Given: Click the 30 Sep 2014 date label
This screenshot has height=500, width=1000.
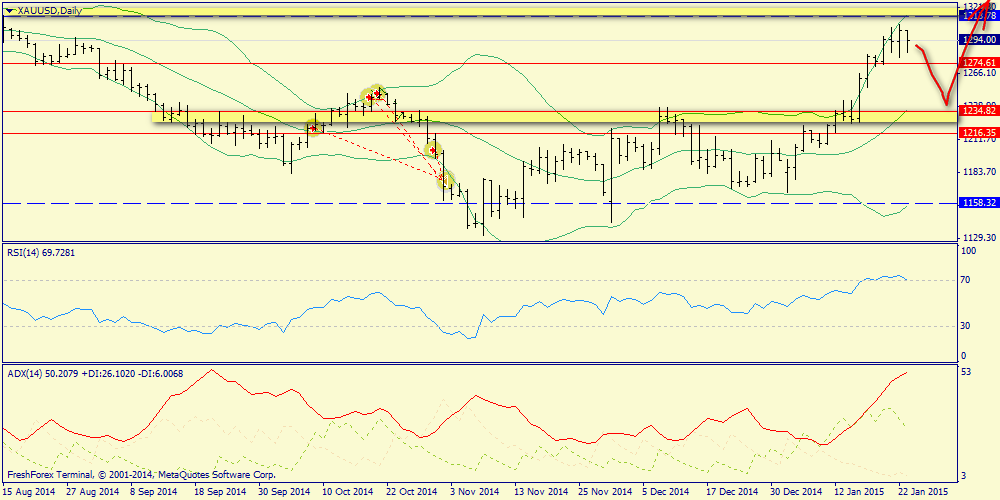Looking at the screenshot, I should [283, 492].
